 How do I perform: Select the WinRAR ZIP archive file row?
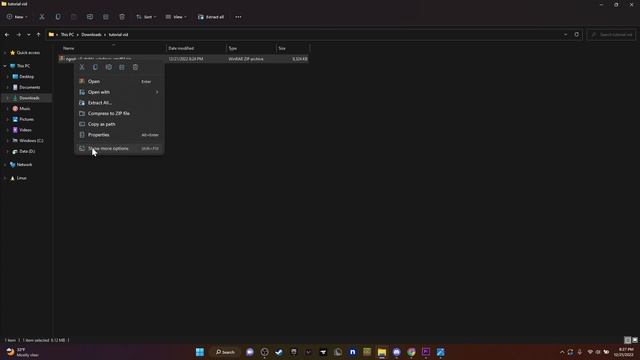[184, 59]
